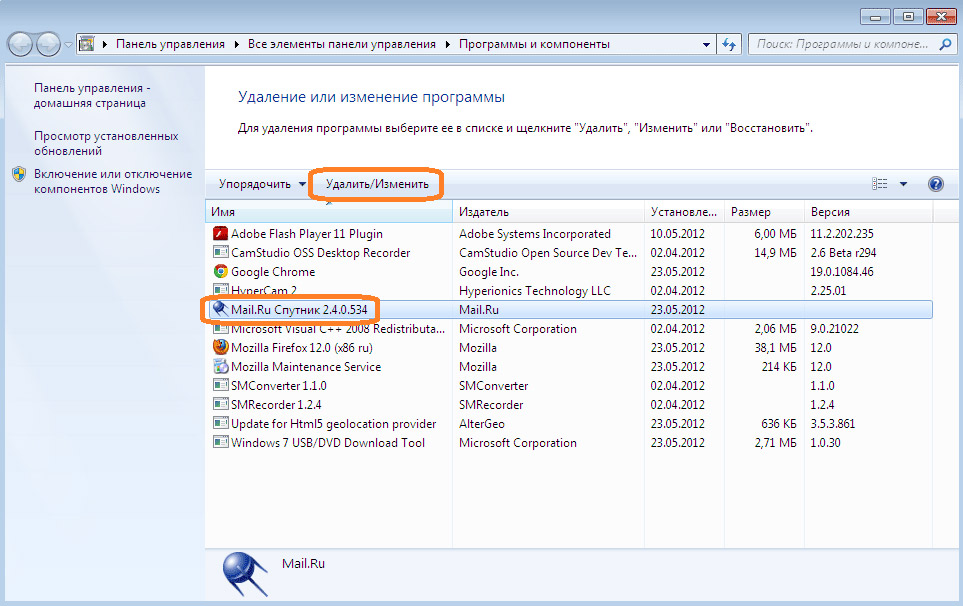
Task: Click the change view icon
Action: point(880,184)
